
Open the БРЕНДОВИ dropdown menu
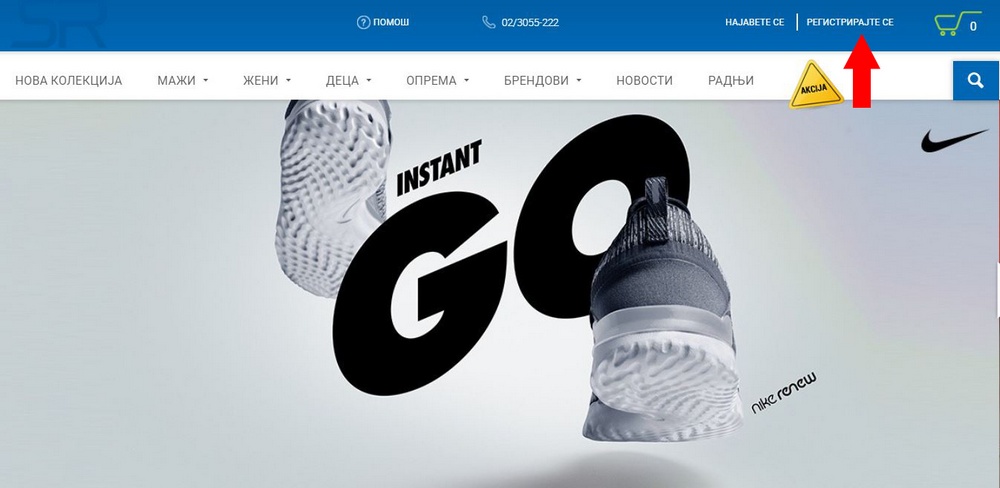(x=543, y=81)
